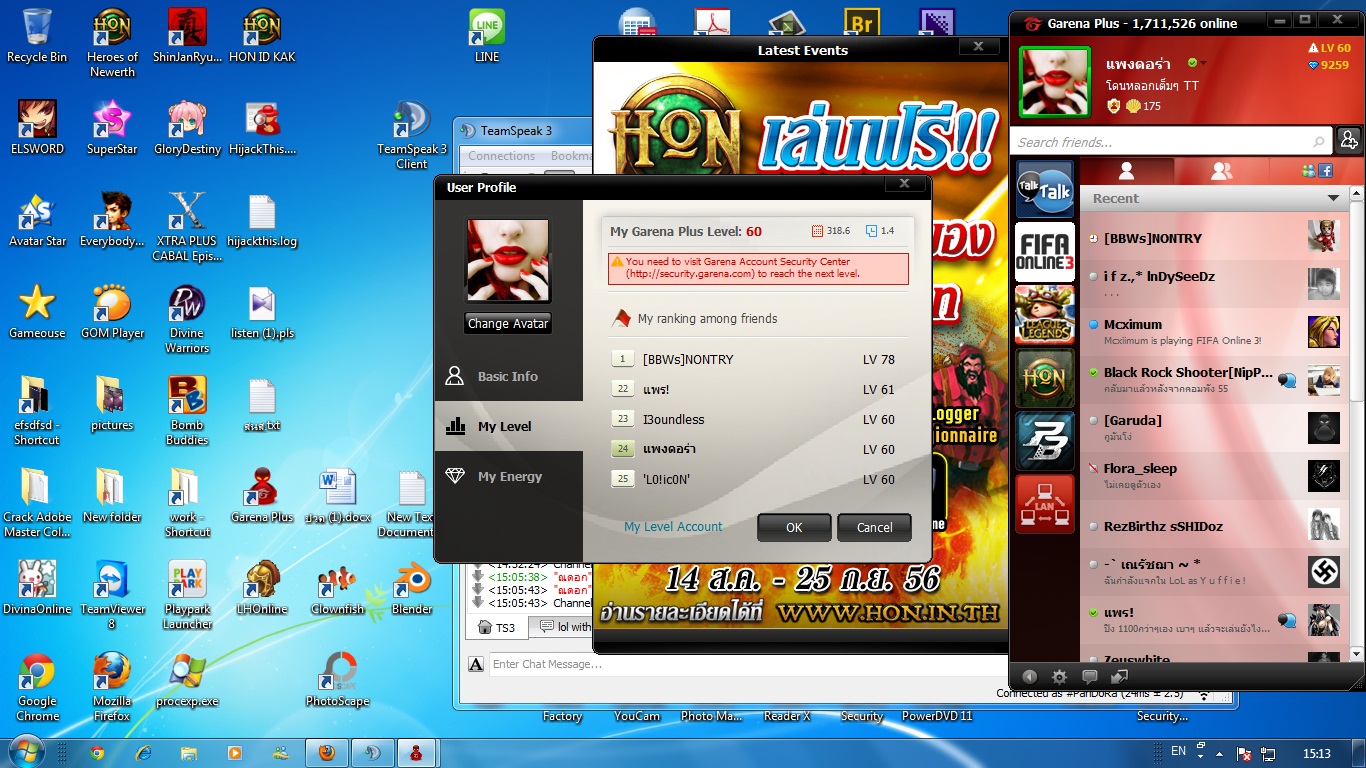This screenshot has width=1366, height=768.
Task: Switch to the groups tab in Garena
Action: (x=1220, y=171)
